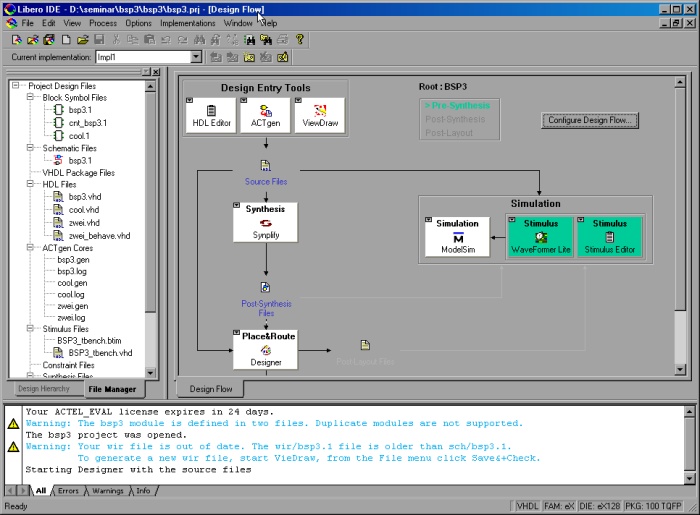The width and height of the screenshot is (700, 515).
Task: Switch to the Design Hierarchy tab
Action: (44, 389)
